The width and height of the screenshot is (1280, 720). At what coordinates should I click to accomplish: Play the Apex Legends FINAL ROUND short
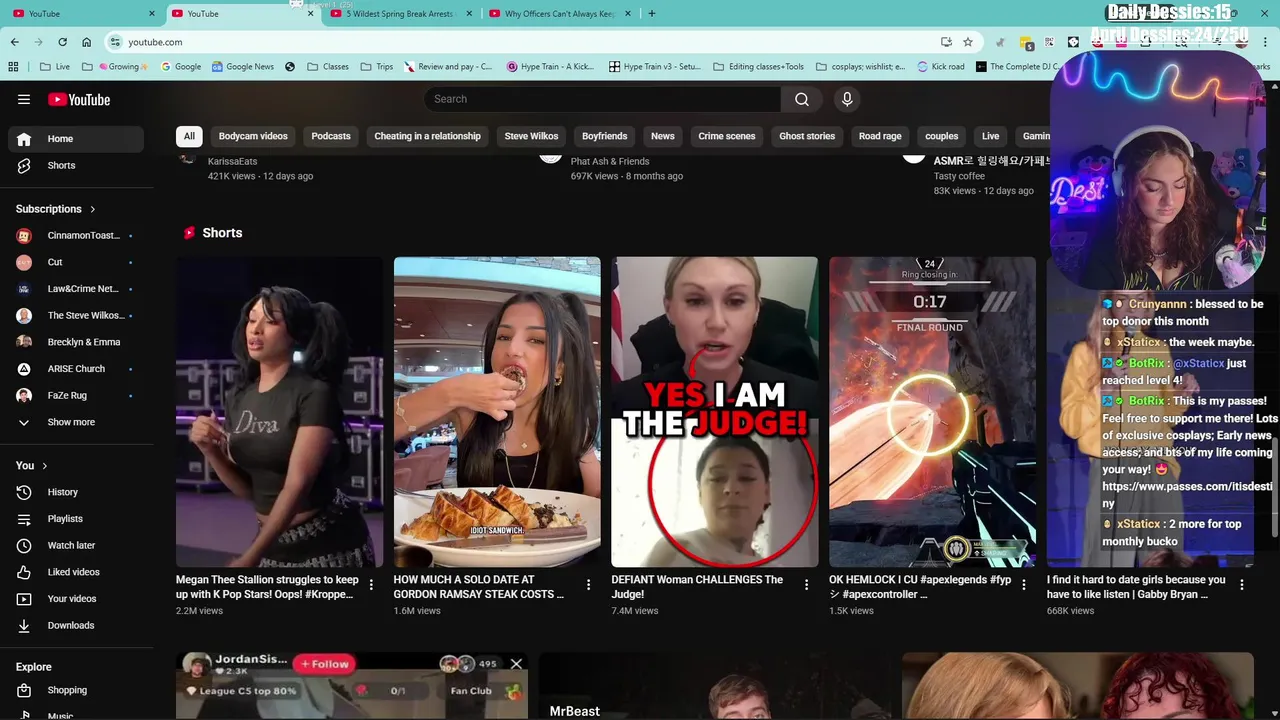click(932, 412)
